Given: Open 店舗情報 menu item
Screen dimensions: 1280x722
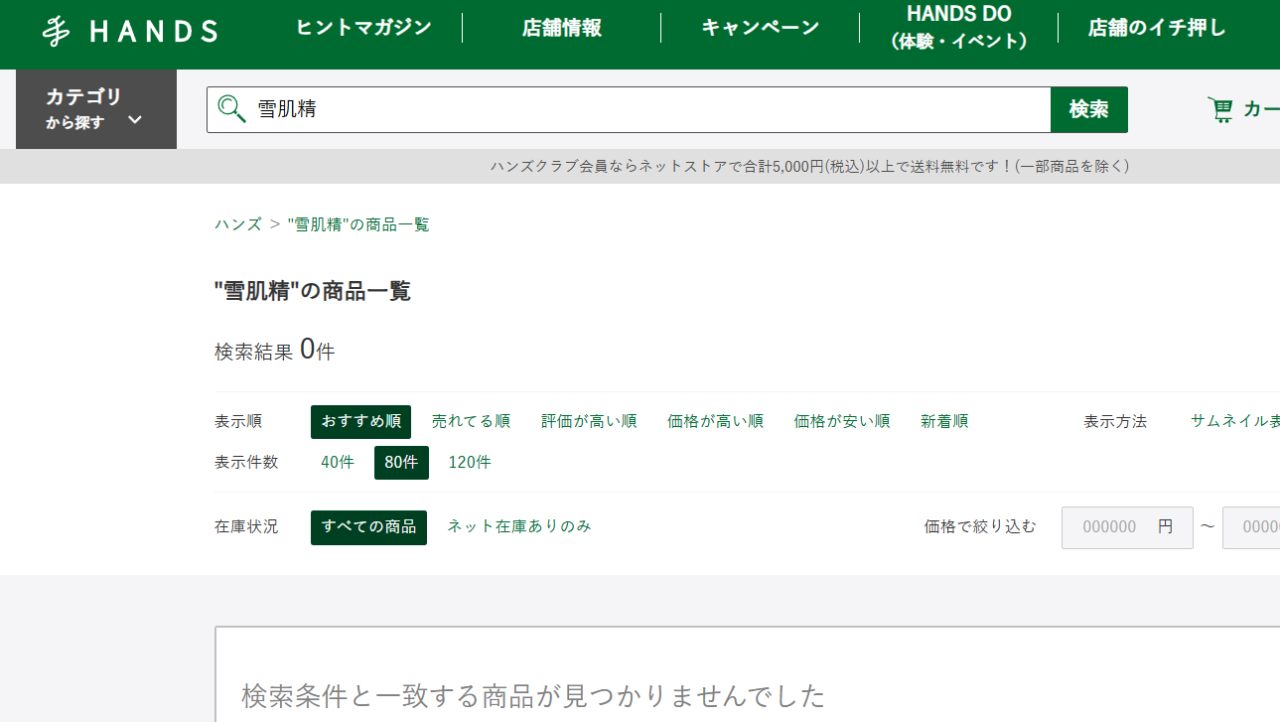Looking at the screenshot, I should click(x=561, y=28).
